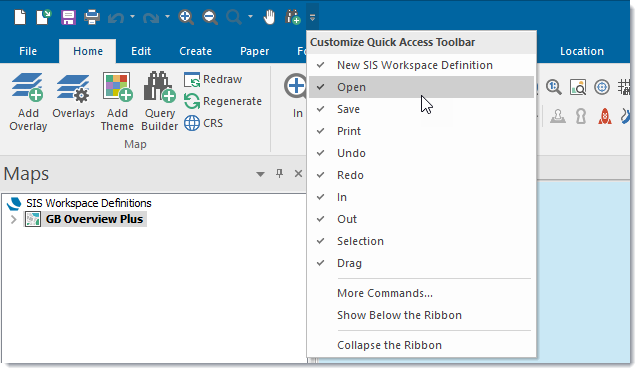640x373 pixels.
Task: Click the binoculars icon in quick access toolbar
Action: [x=293, y=17]
